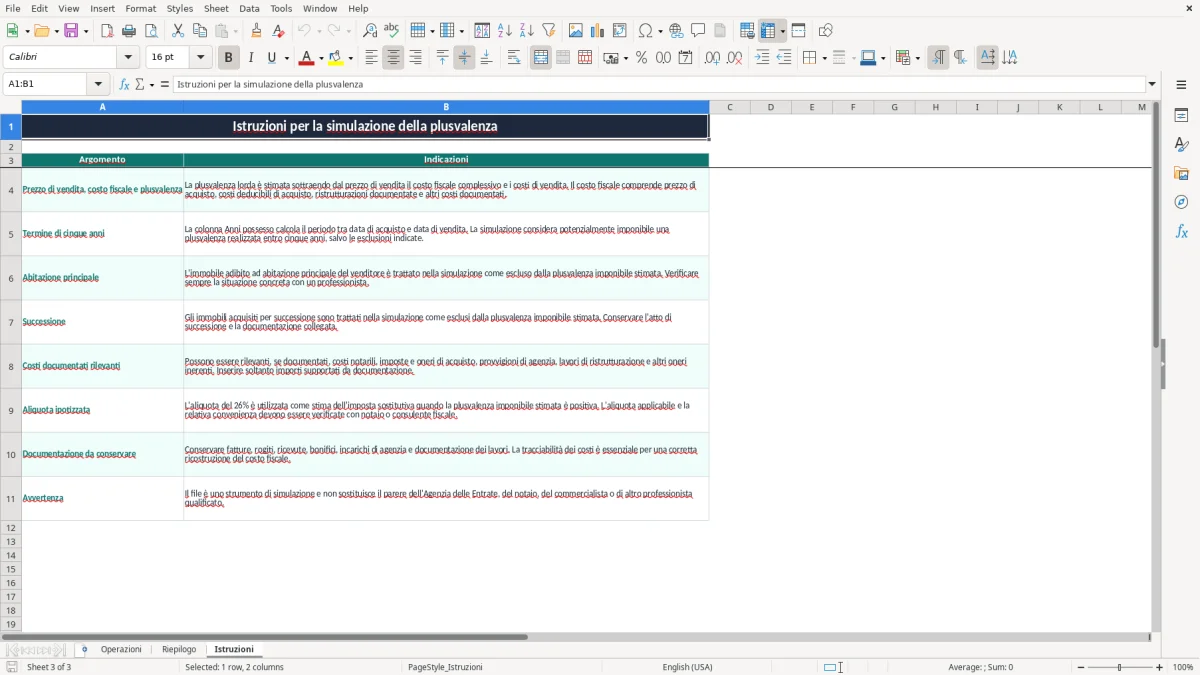Screen dimensions: 1200x675
Task: Open the File menu
Action: click(x=12, y=8)
